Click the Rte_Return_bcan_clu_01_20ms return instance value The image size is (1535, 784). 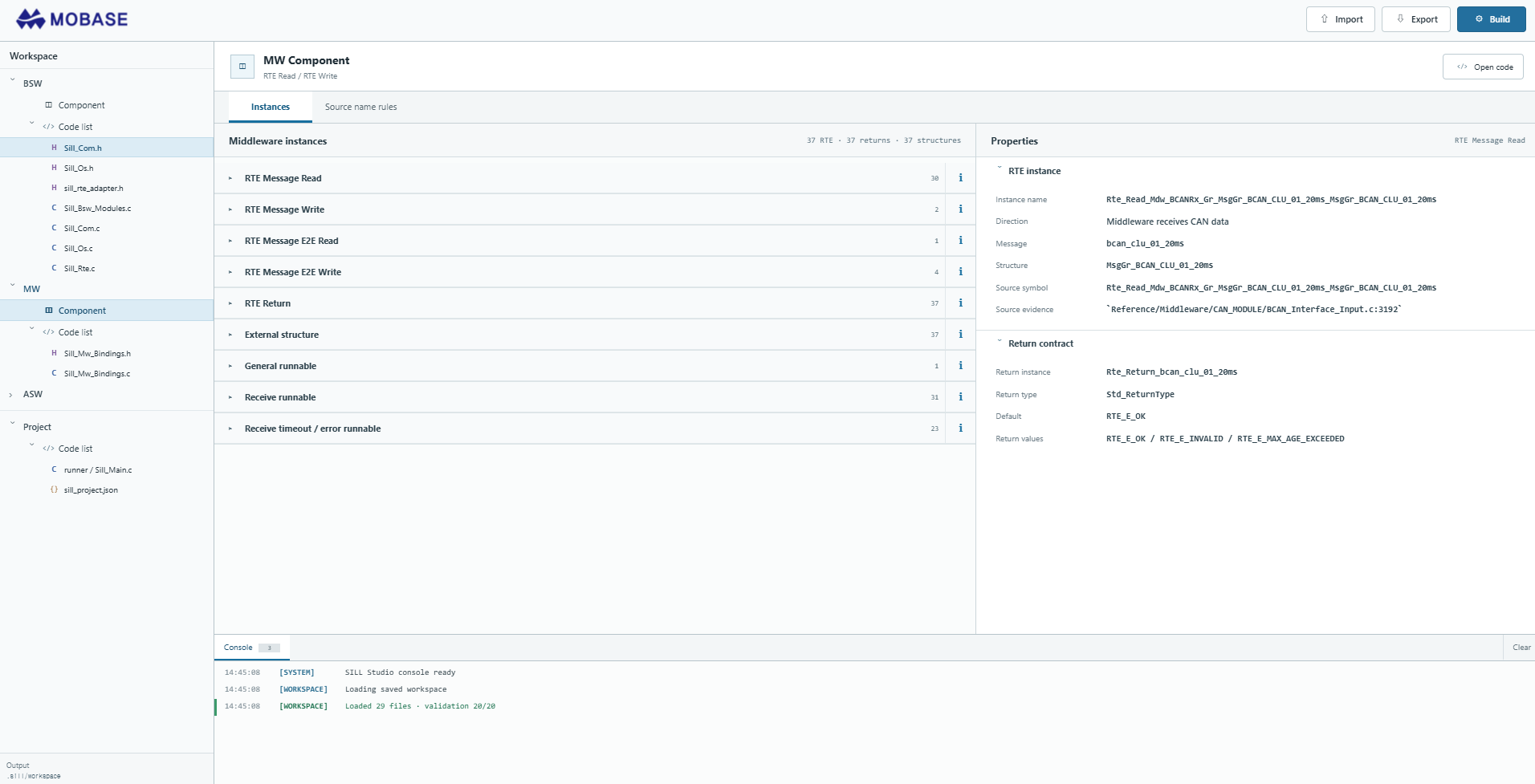pyautogui.click(x=1171, y=372)
